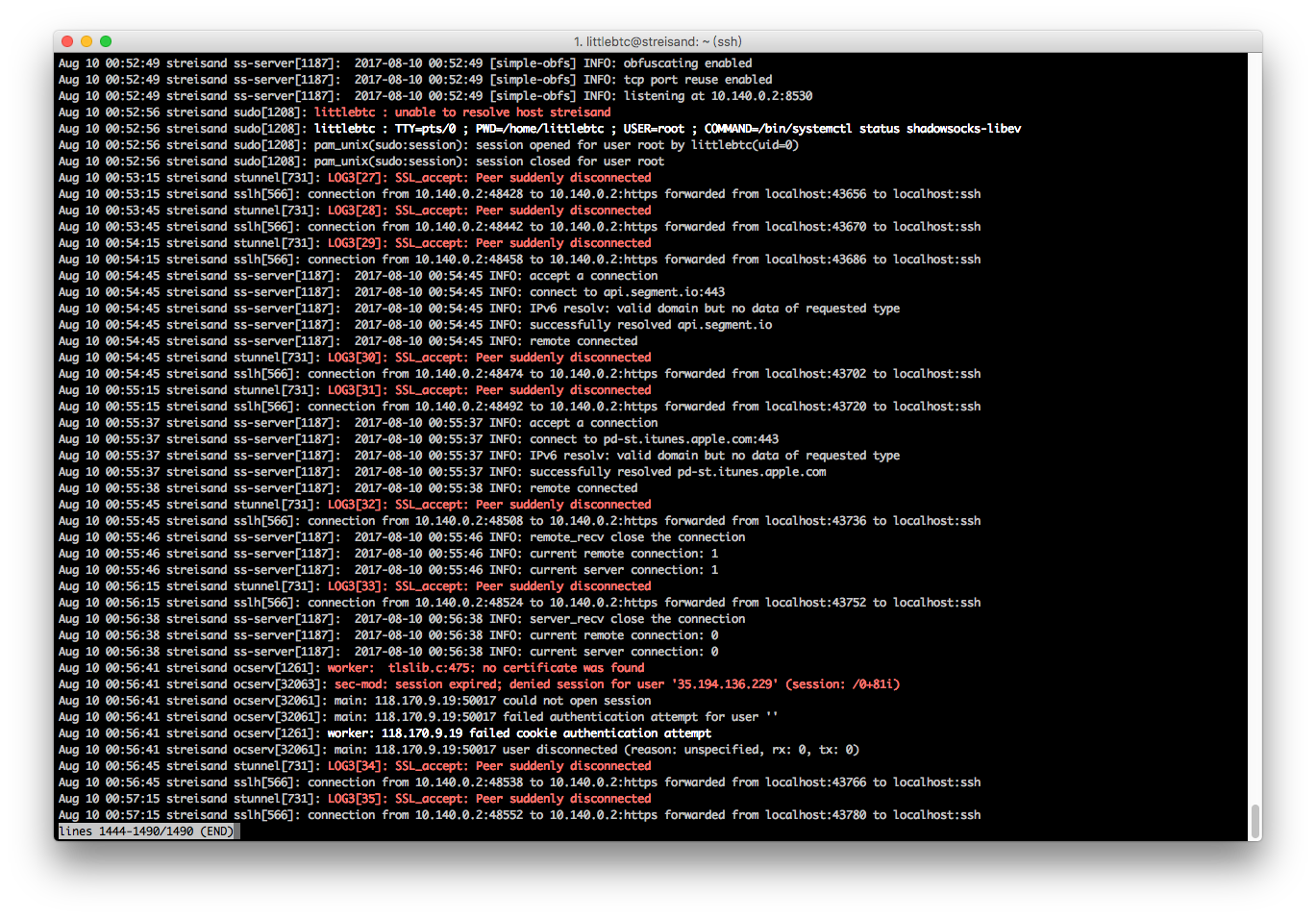Click the 'connect to api.segment.io:443' line
The height and width of the screenshot is (918, 1316).
391,292
